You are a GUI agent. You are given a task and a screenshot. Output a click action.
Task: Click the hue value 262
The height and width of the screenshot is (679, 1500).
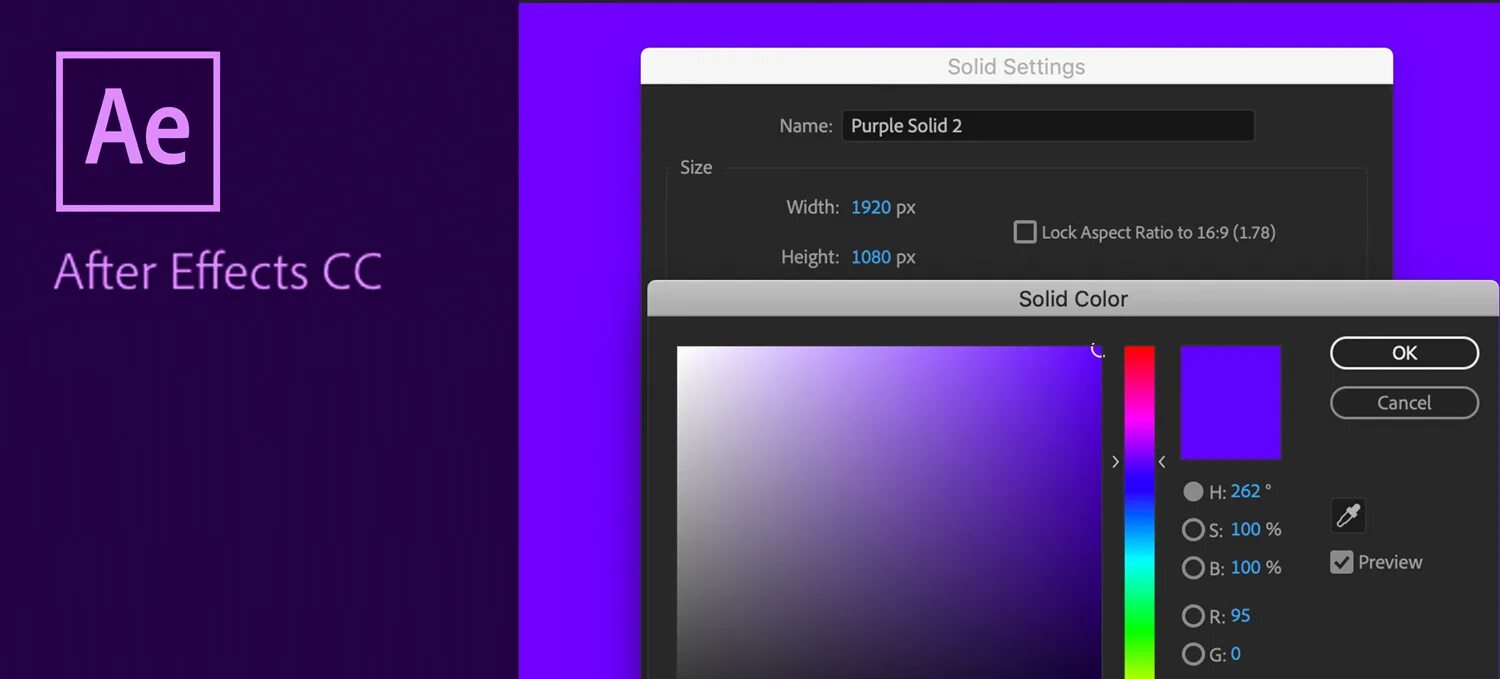1245,491
